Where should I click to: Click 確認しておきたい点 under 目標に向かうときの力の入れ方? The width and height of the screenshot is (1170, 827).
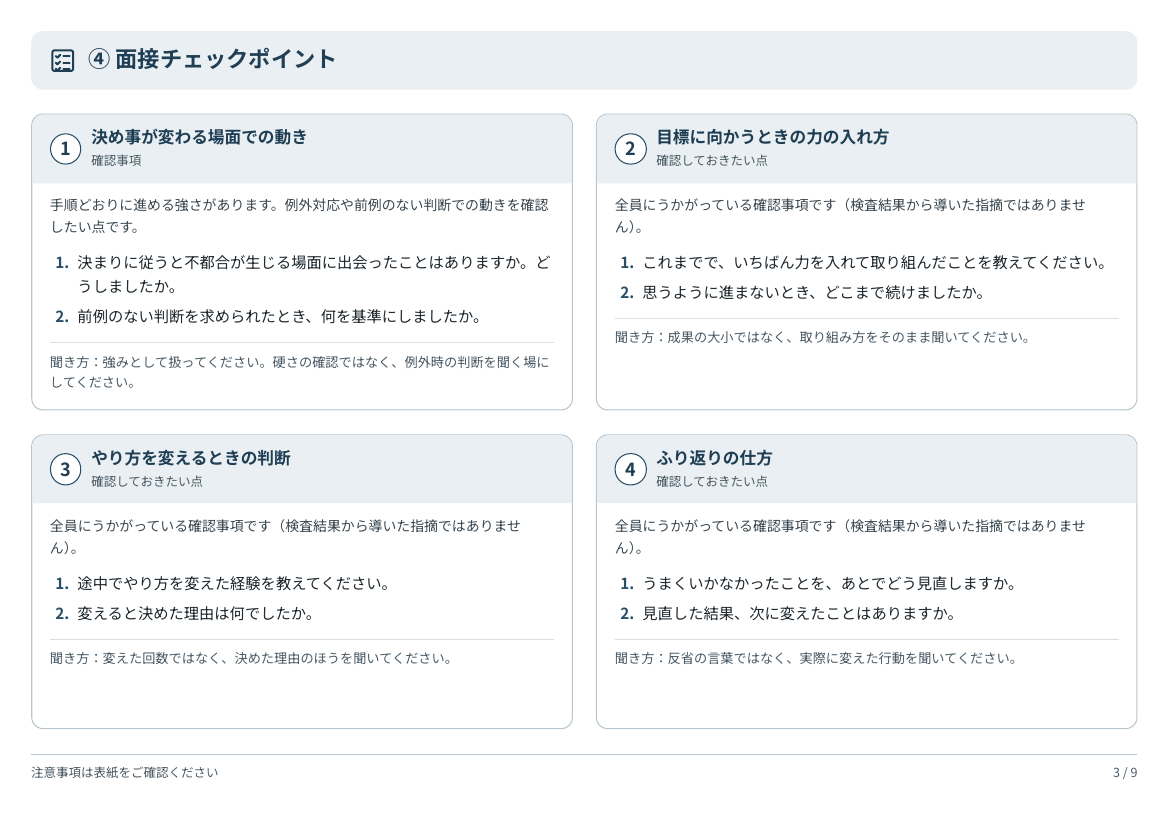click(x=712, y=160)
